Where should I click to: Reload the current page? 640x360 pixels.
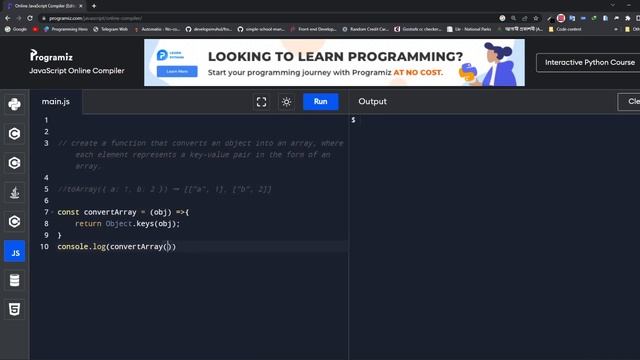click(30, 18)
